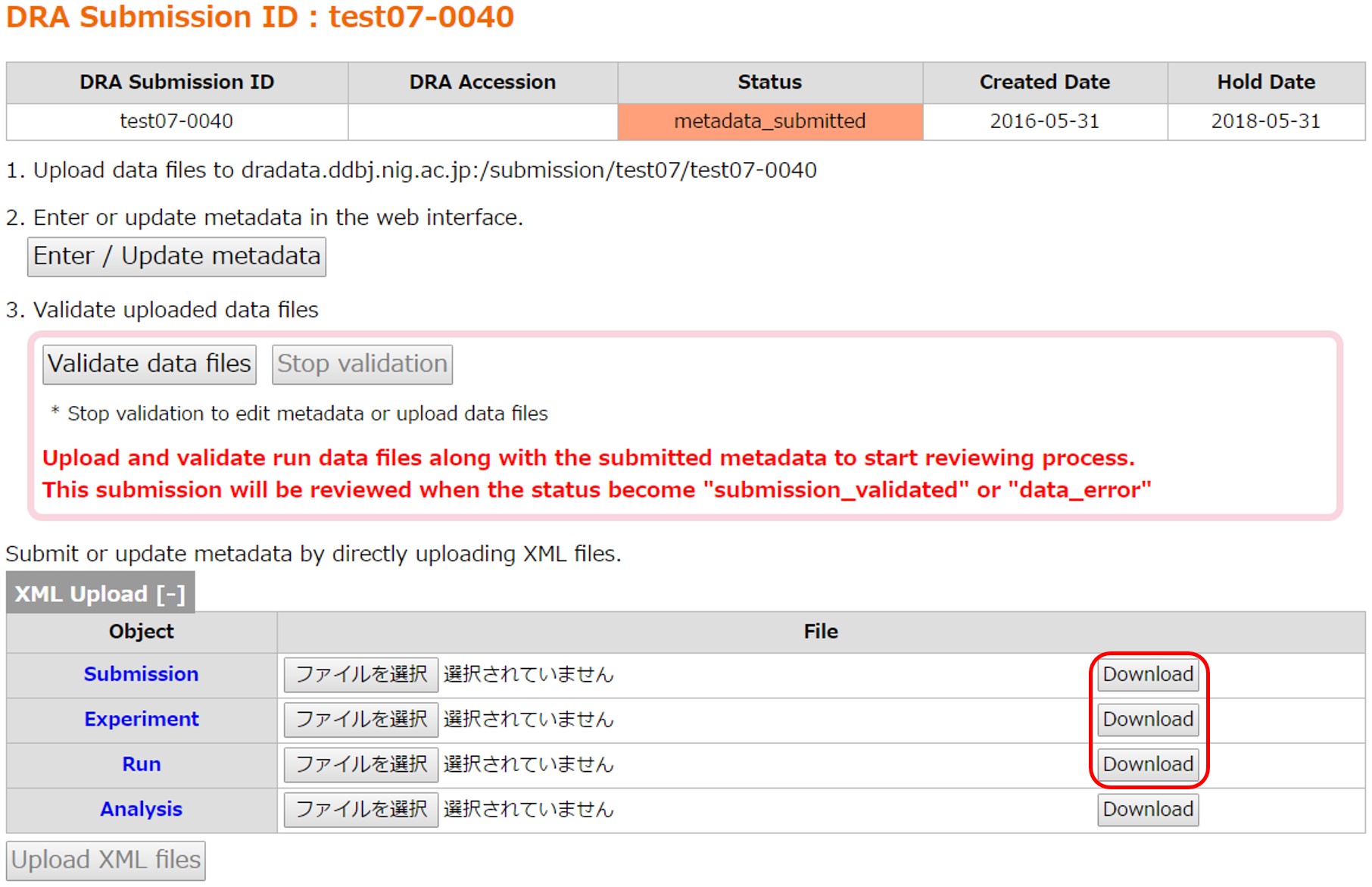Screen dimensions: 1372x887
Task: Click the DRA Submission ID column header
Action: (176, 82)
